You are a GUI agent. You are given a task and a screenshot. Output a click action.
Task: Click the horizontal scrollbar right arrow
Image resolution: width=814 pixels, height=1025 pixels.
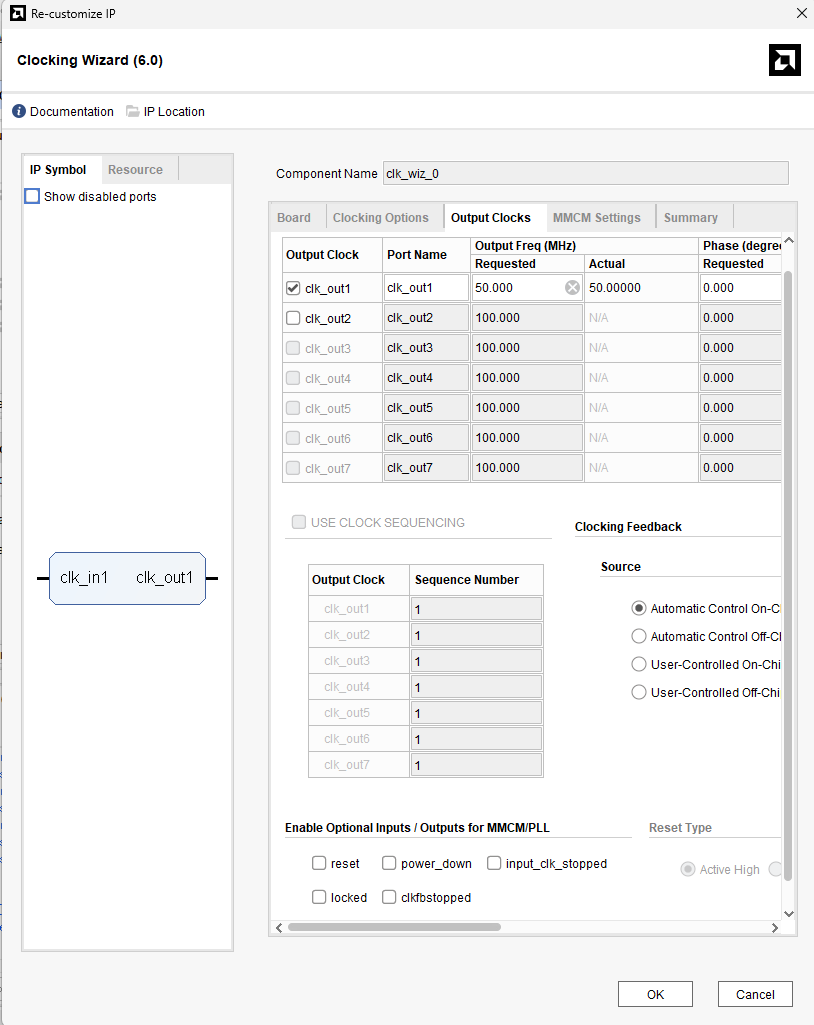774,927
